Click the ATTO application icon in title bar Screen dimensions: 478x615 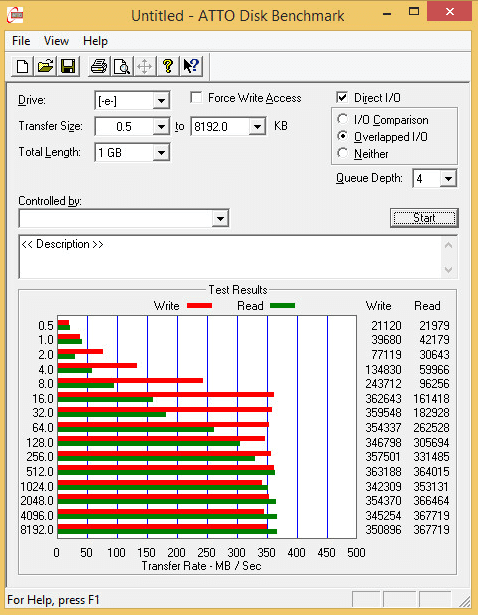click(15, 15)
